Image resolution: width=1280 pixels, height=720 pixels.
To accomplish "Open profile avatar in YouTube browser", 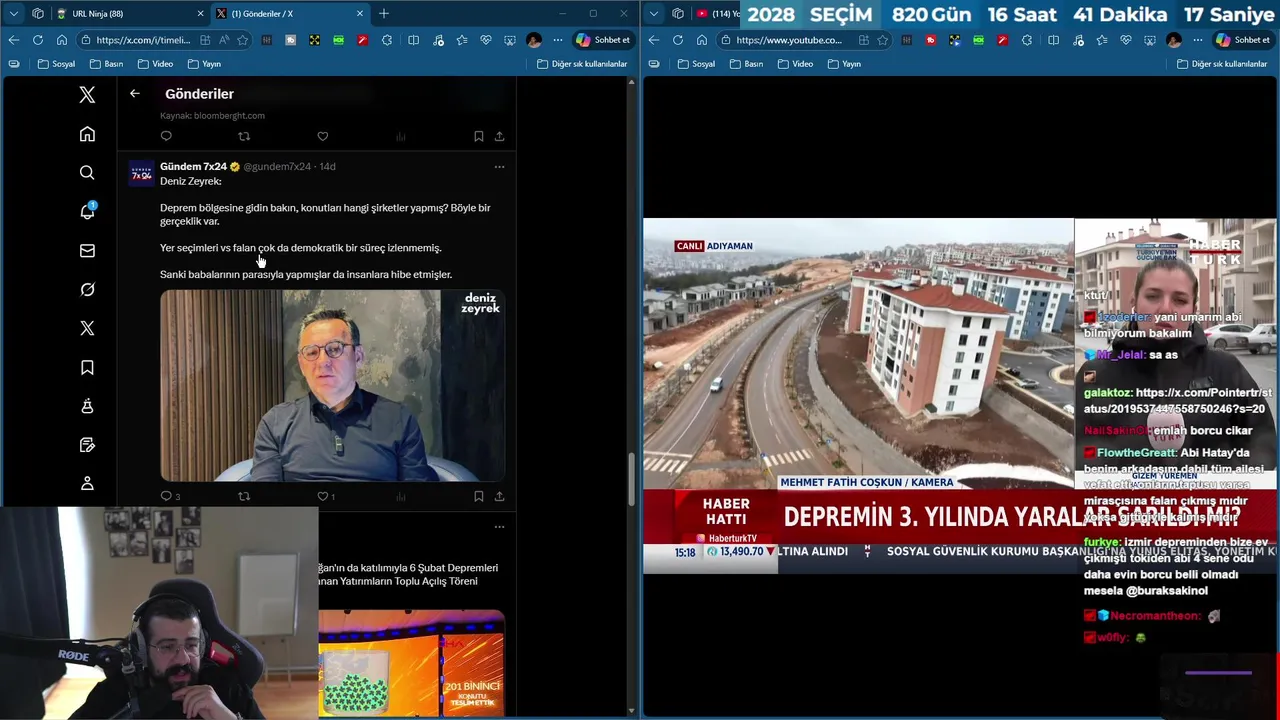I will [1174, 40].
